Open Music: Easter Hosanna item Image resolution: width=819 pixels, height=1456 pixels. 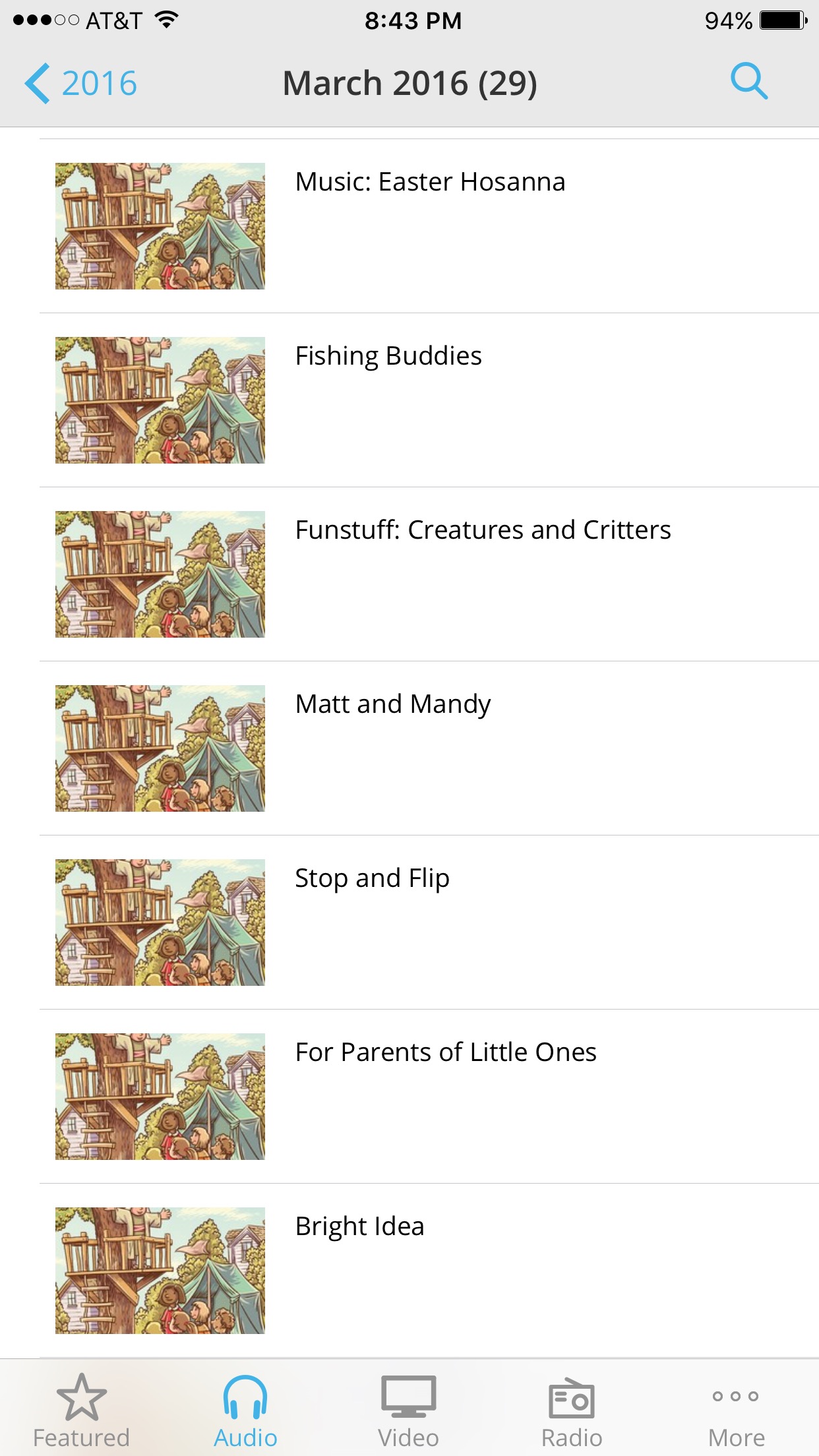point(429,226)
